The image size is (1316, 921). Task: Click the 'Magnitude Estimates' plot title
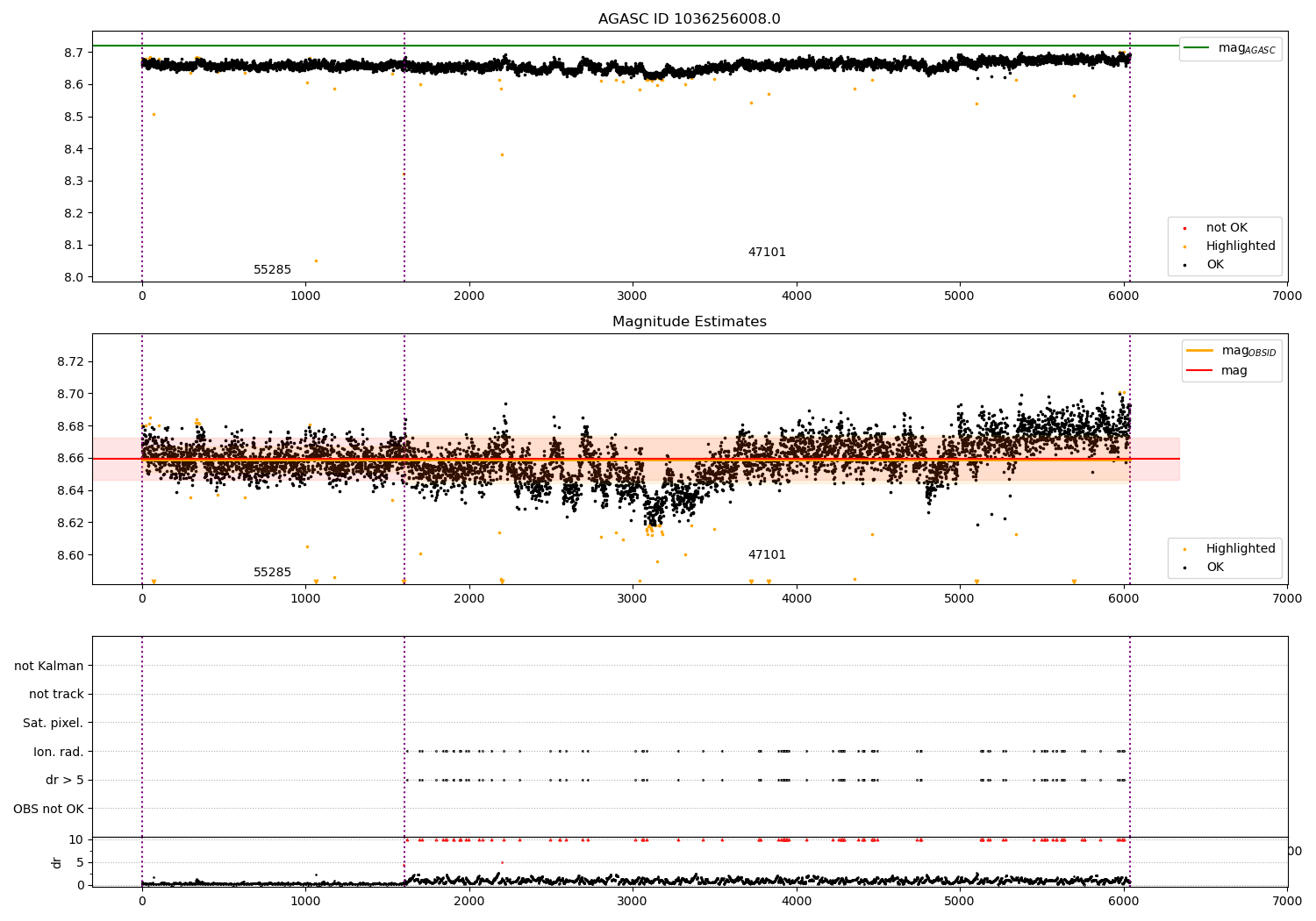[690, 322]
